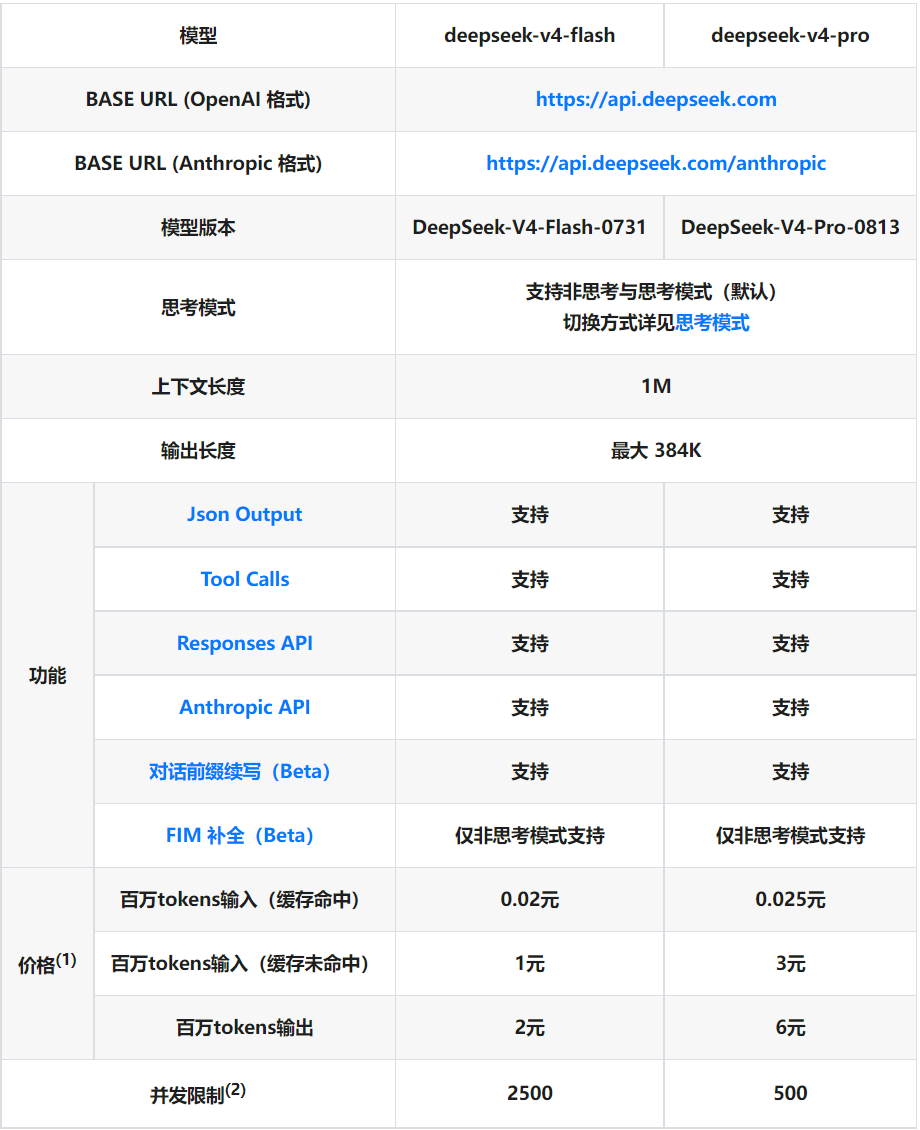The height and width of the screenshot is (1130, 920).
Task: Click the 百万tokens输入（缓存命中）label
Action: click(240, 900)
